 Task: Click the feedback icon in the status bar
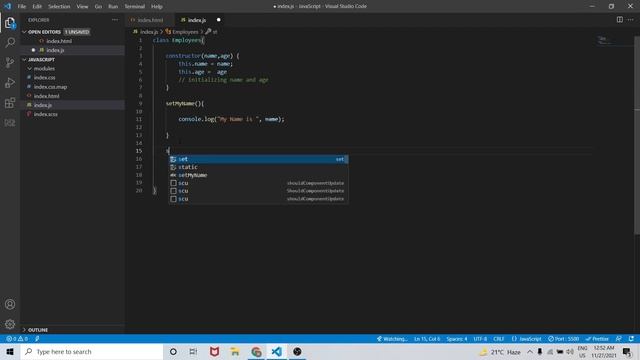(x=619, y=339)
